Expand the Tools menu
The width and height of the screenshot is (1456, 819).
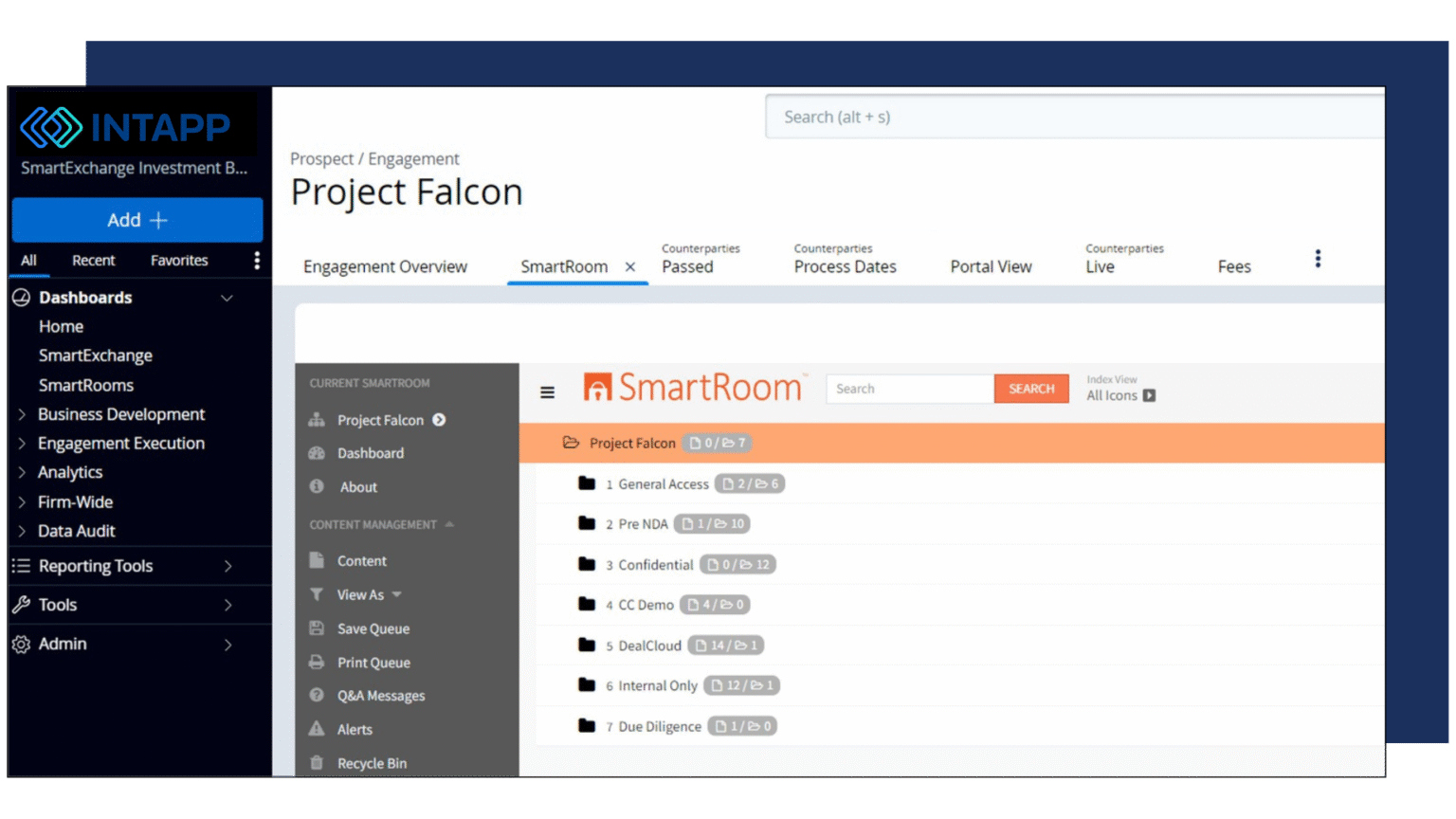(x=227, y=605)
